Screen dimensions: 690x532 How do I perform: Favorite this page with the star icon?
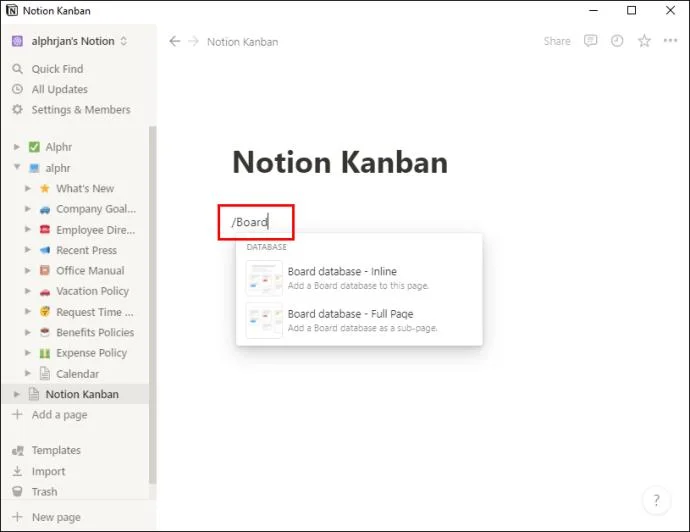pos(644,41)
